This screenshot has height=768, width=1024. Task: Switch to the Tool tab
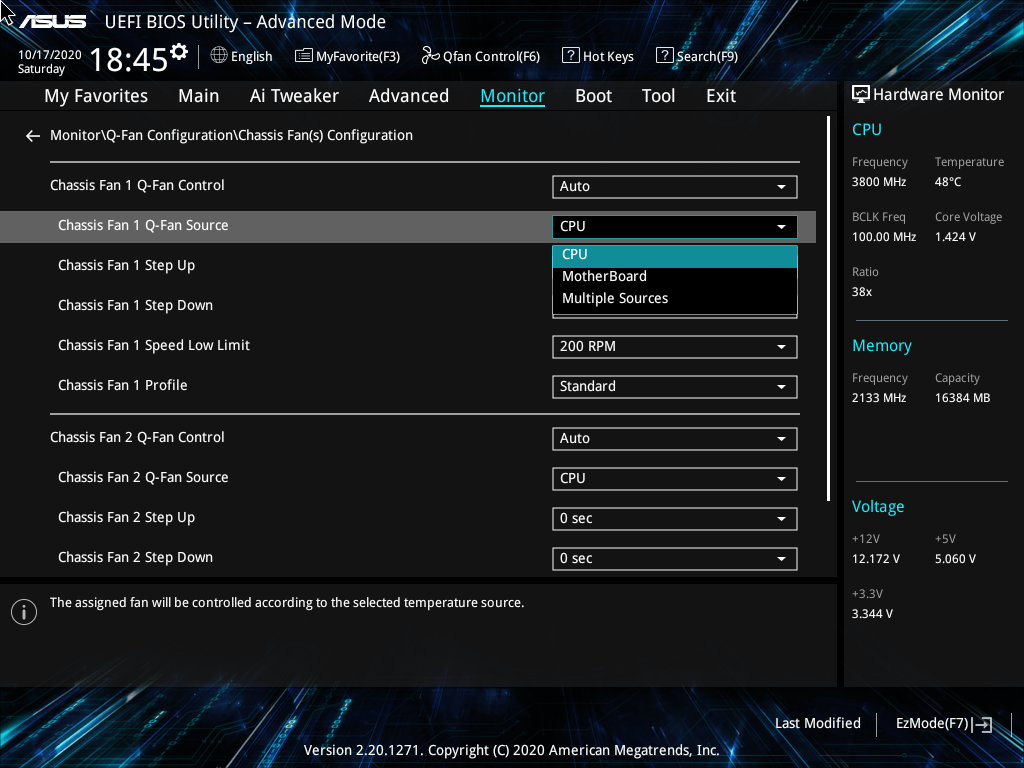coord(658,96)
